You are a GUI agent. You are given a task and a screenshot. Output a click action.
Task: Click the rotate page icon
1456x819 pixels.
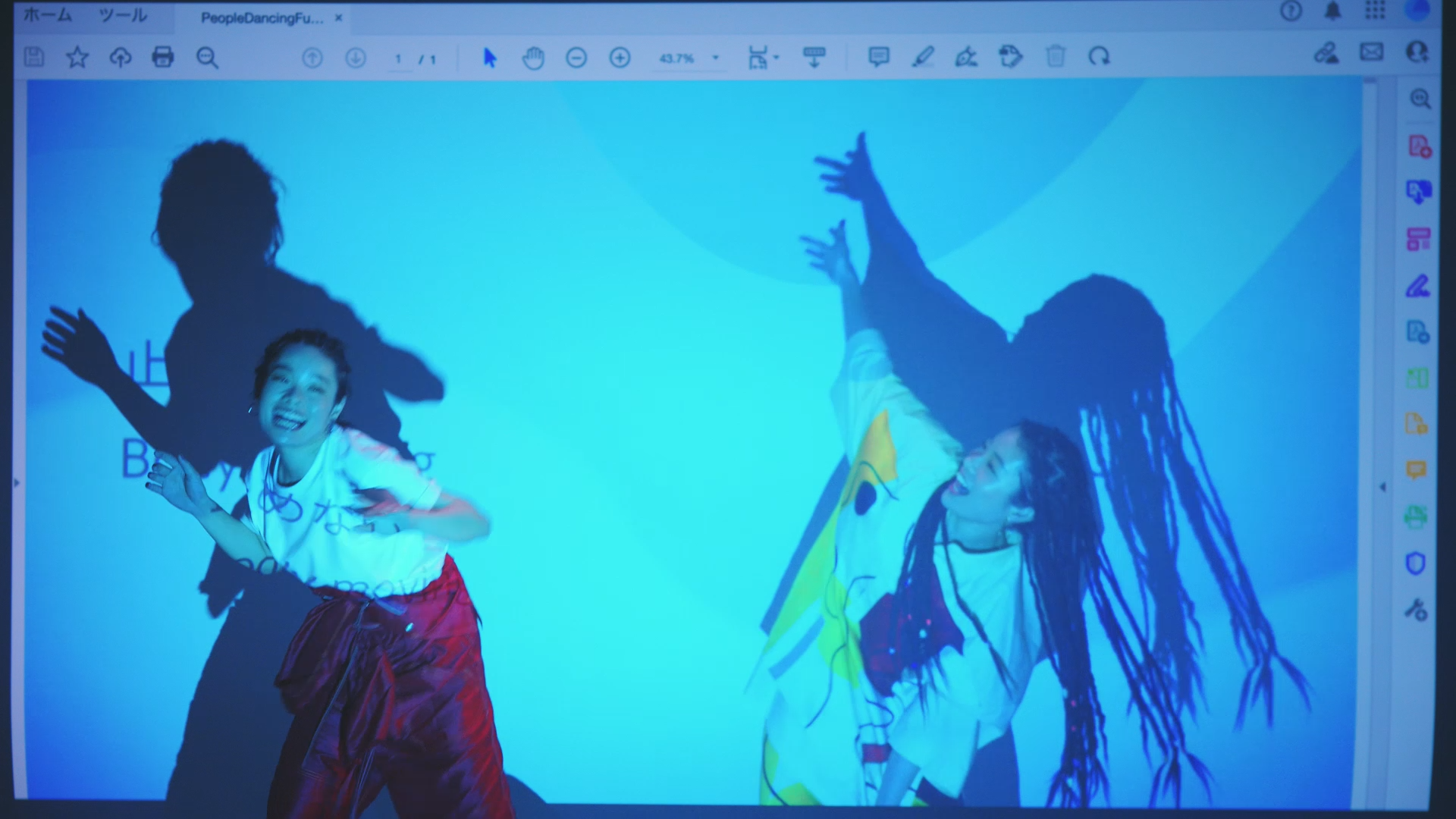click(1099, 57)
